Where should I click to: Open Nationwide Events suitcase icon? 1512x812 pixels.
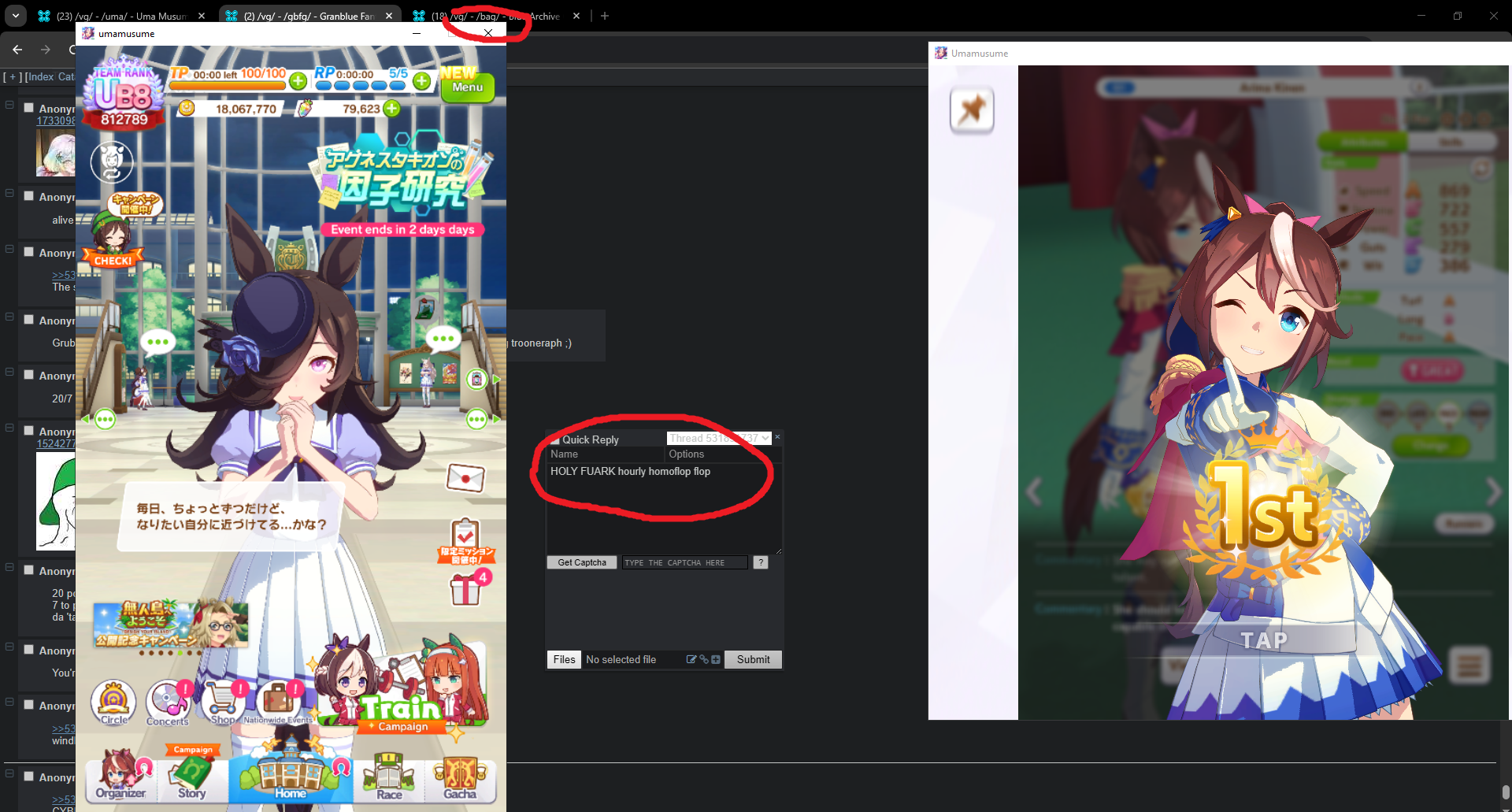click(x=278, y=702)
